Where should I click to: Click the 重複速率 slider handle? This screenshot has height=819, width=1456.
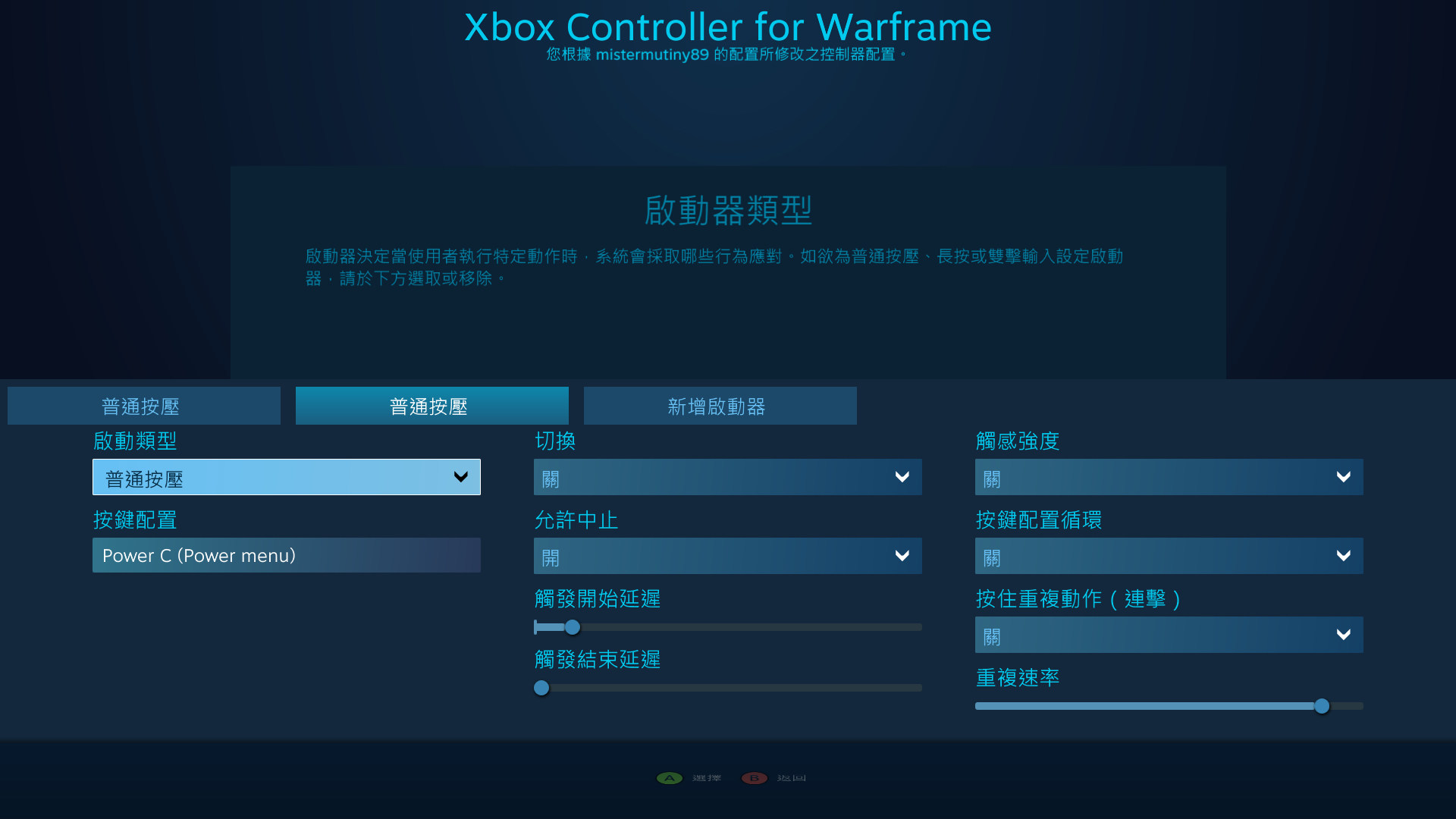click(1323, 706)
